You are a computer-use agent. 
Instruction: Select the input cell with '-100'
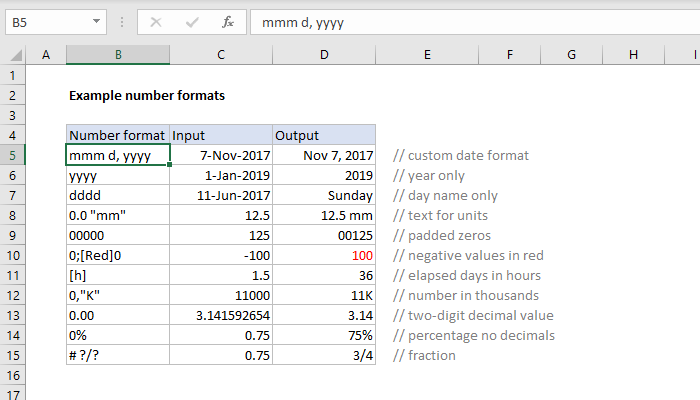tap(221, 255)
